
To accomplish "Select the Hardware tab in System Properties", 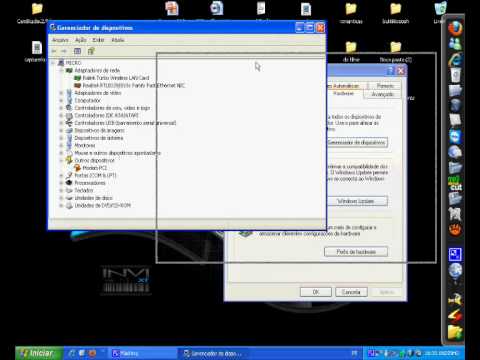I will pyautogui.click(x=344, y=94).
